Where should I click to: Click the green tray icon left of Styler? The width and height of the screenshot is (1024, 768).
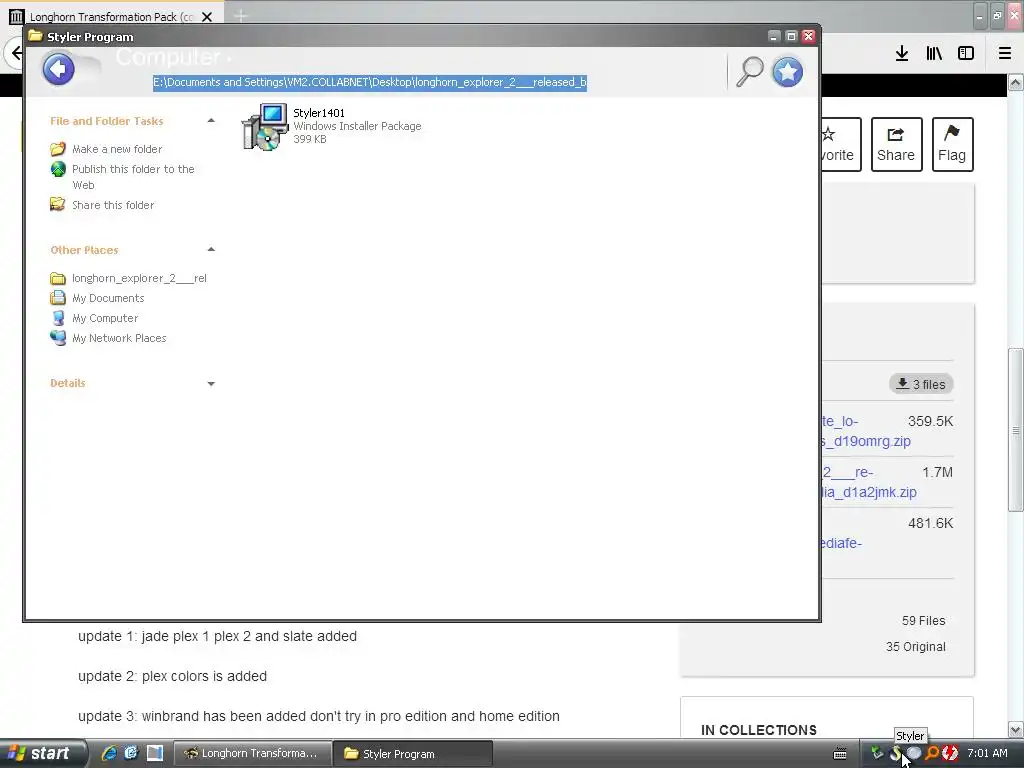coord(877,753)
